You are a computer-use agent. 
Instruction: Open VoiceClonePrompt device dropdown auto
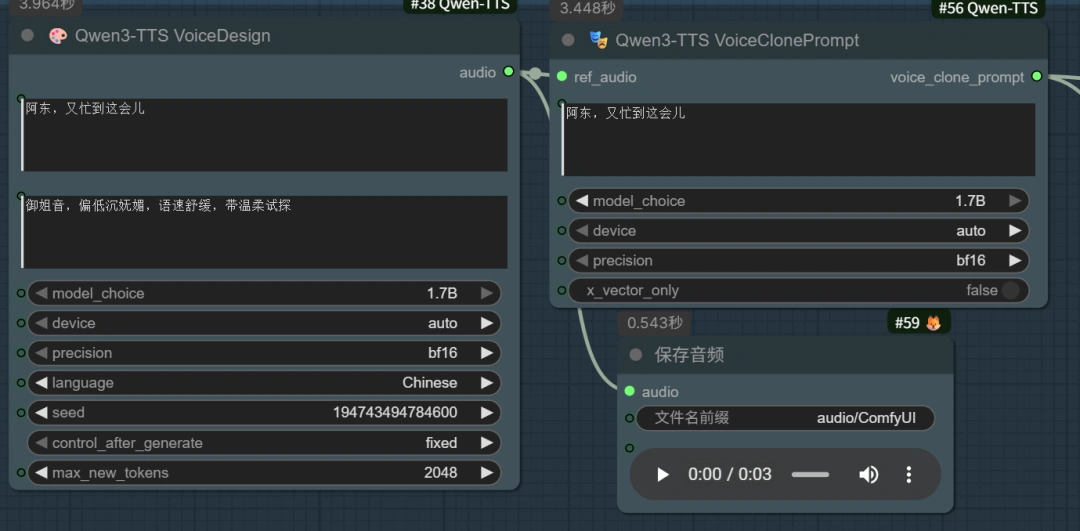(798, 231)
